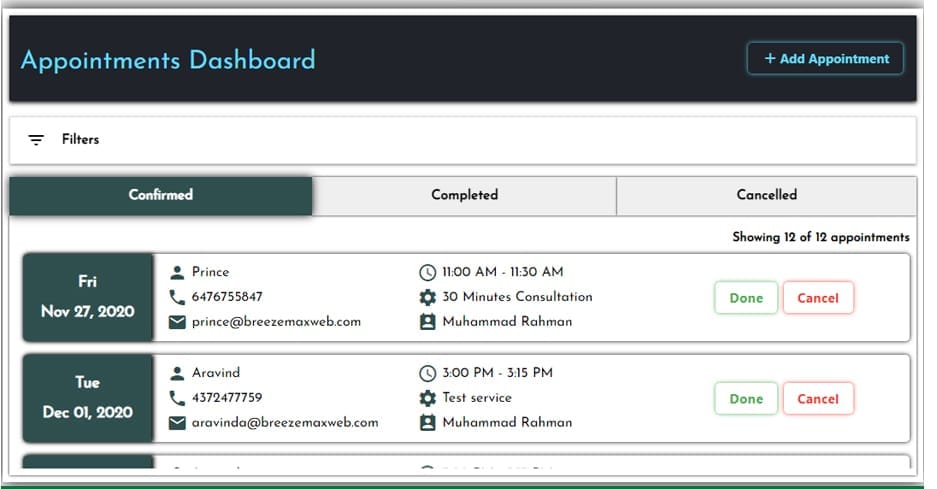Click the clock icon beside 3:00 PM

pyautogui.click(x=427, y=373)
